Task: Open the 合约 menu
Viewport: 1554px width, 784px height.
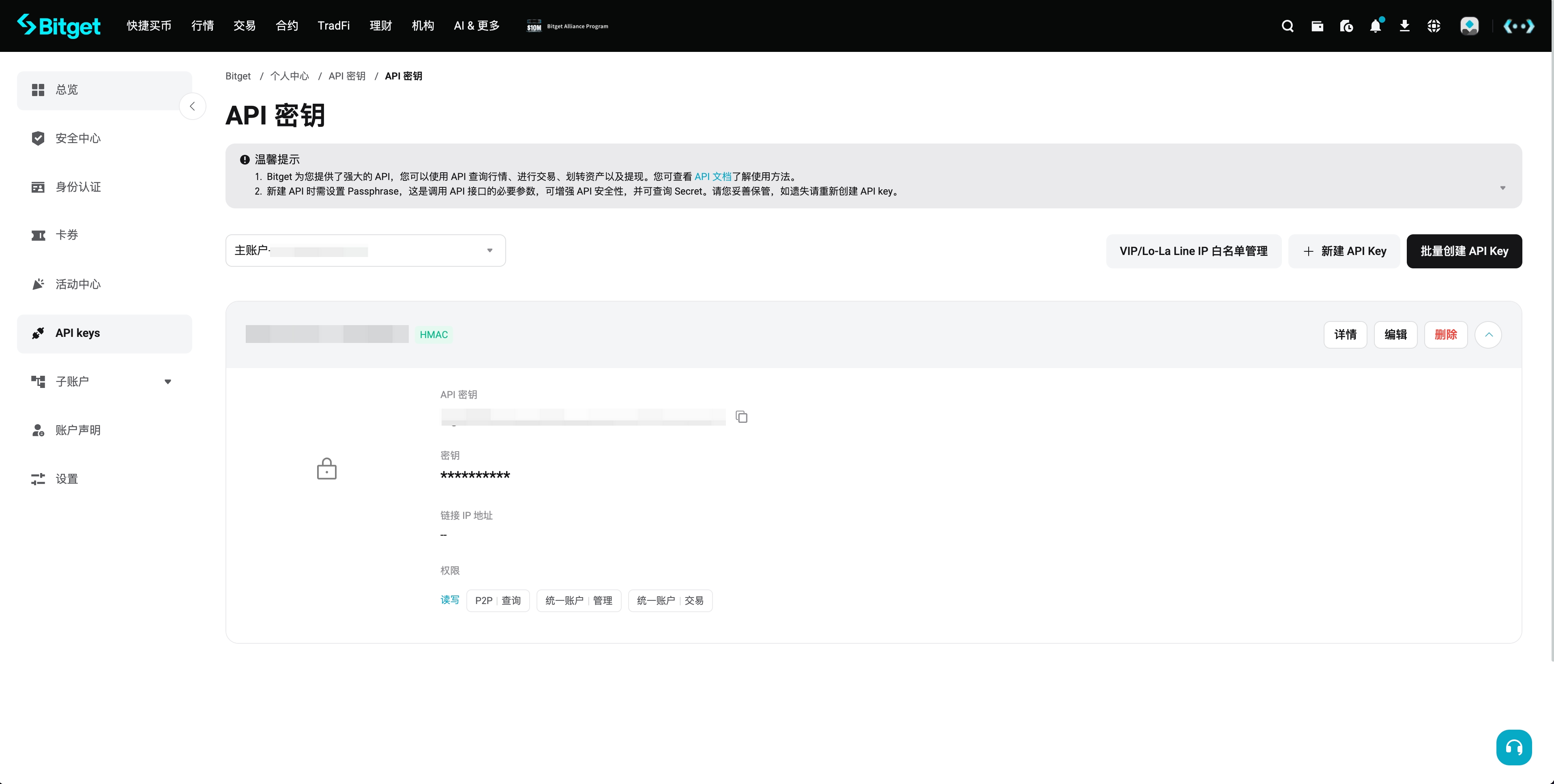Action: (x=287, y=26)
